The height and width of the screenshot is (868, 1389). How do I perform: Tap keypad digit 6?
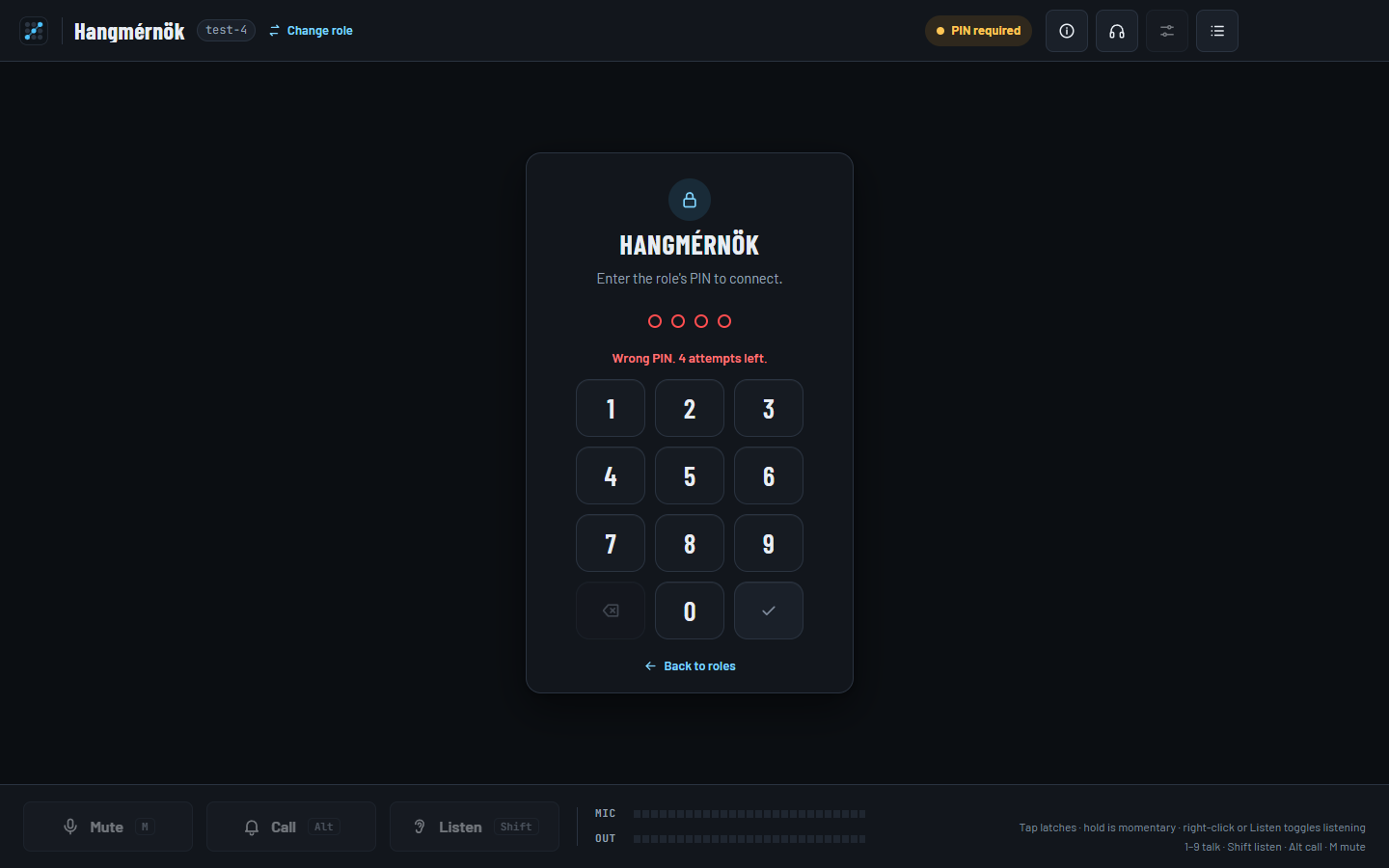pyautogui.click(x=769, y=475)
